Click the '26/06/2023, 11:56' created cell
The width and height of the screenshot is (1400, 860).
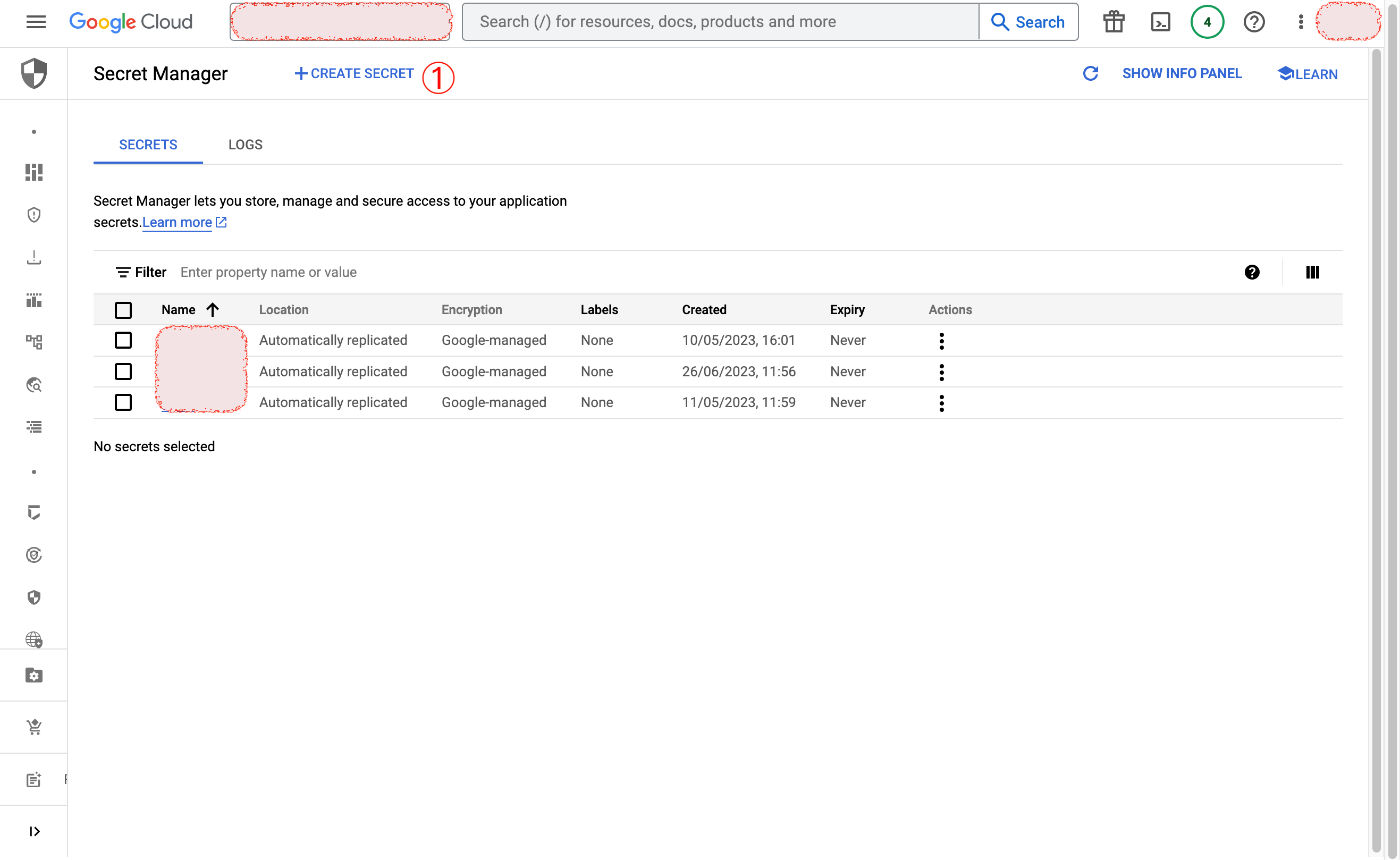click(x=739, y=372)
